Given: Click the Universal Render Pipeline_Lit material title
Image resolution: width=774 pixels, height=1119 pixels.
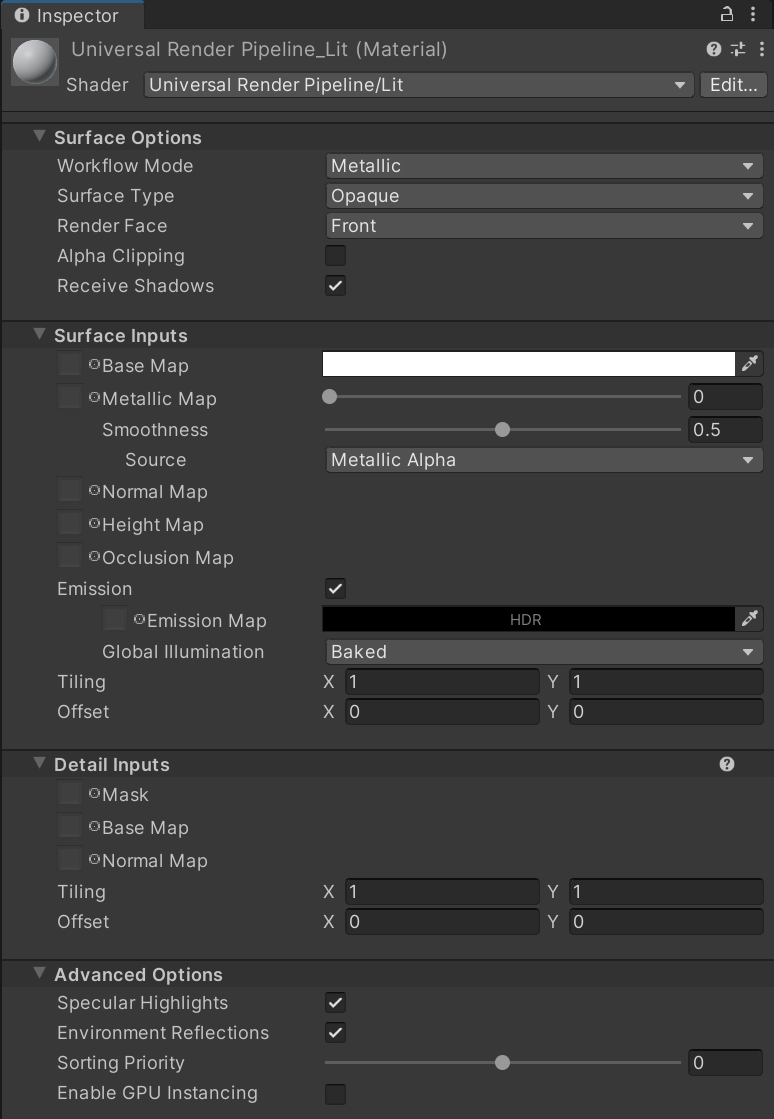Looking at the screenshot, I should (259, 49).
